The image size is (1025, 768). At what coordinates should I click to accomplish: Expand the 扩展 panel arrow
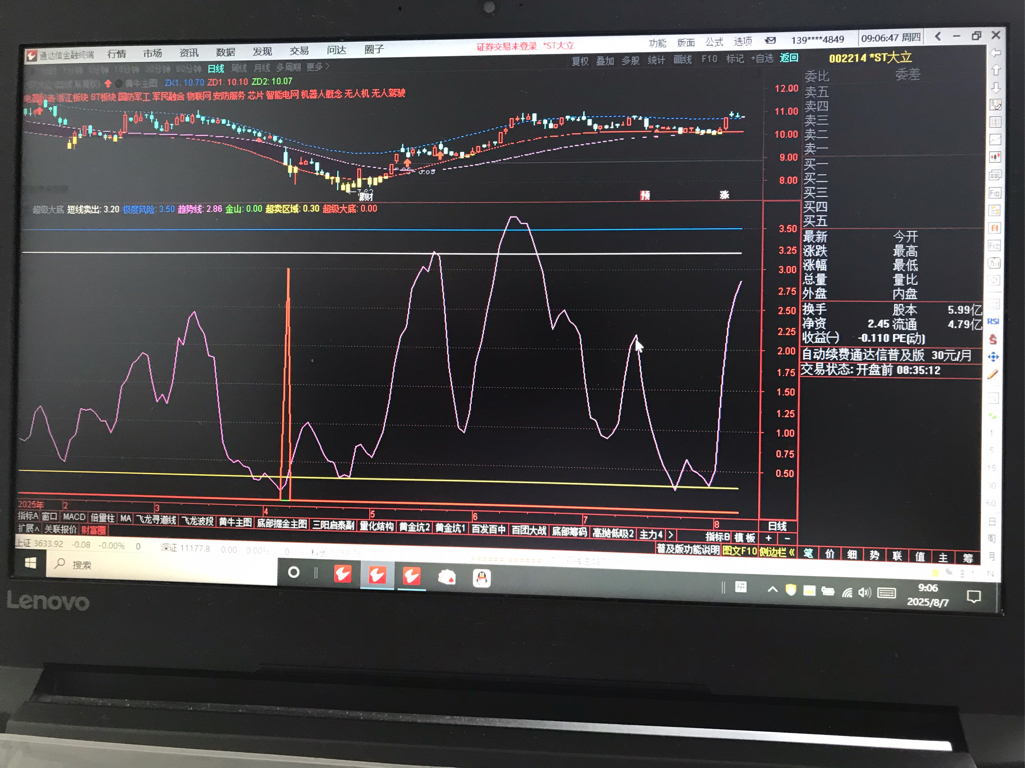29,528
